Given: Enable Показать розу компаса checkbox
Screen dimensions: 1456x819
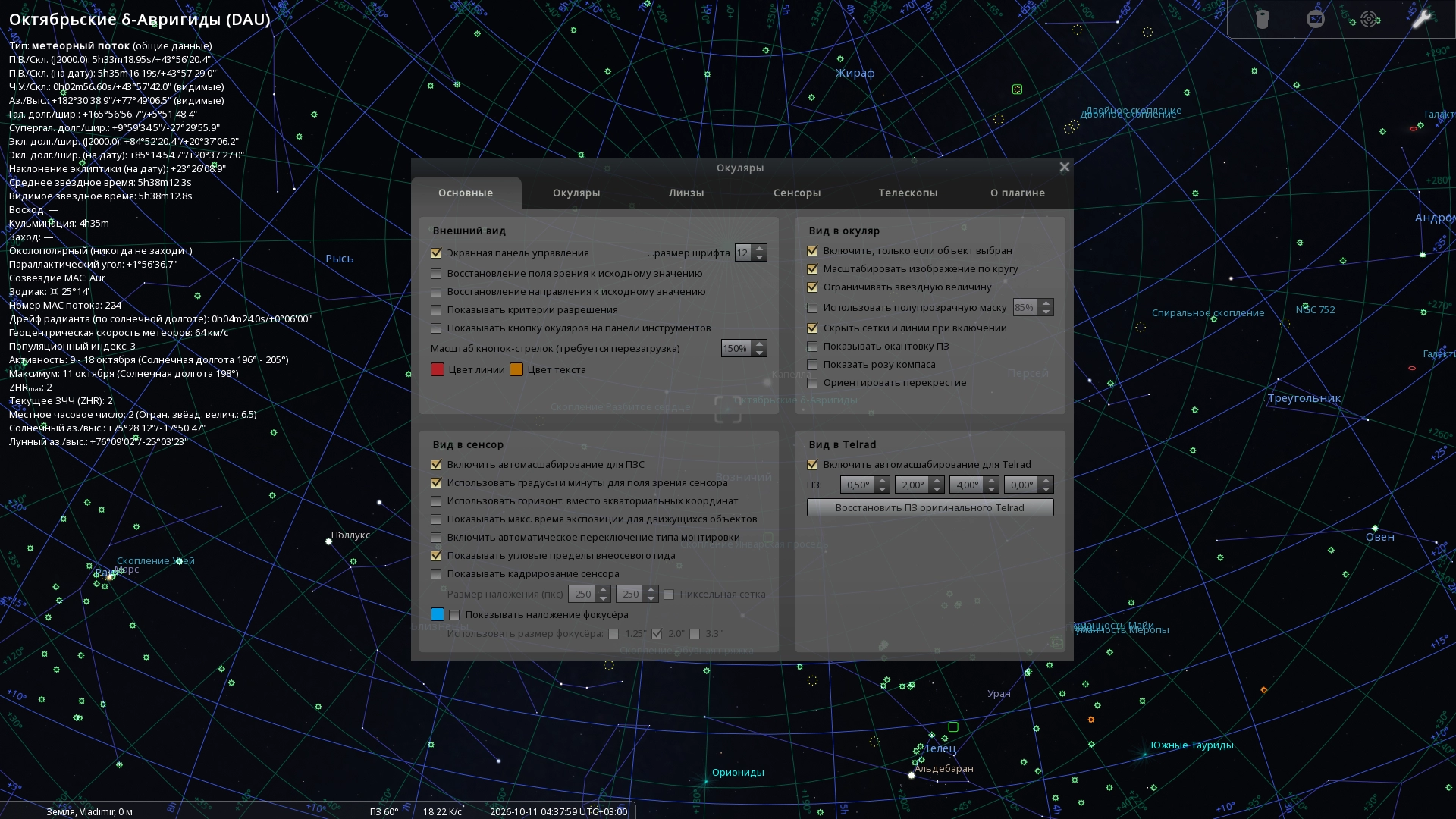Looking at the screenshot, I should click(x=812, y=365).
